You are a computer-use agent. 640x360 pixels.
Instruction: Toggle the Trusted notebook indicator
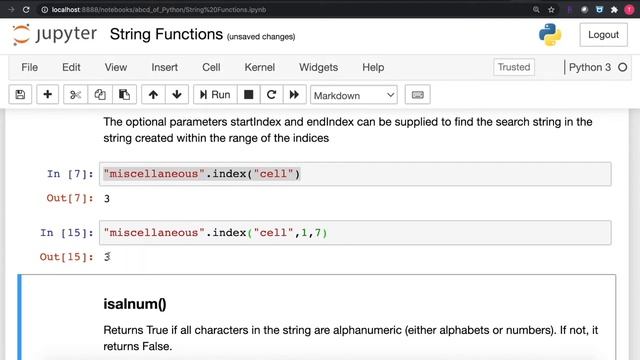coord(513,67)
